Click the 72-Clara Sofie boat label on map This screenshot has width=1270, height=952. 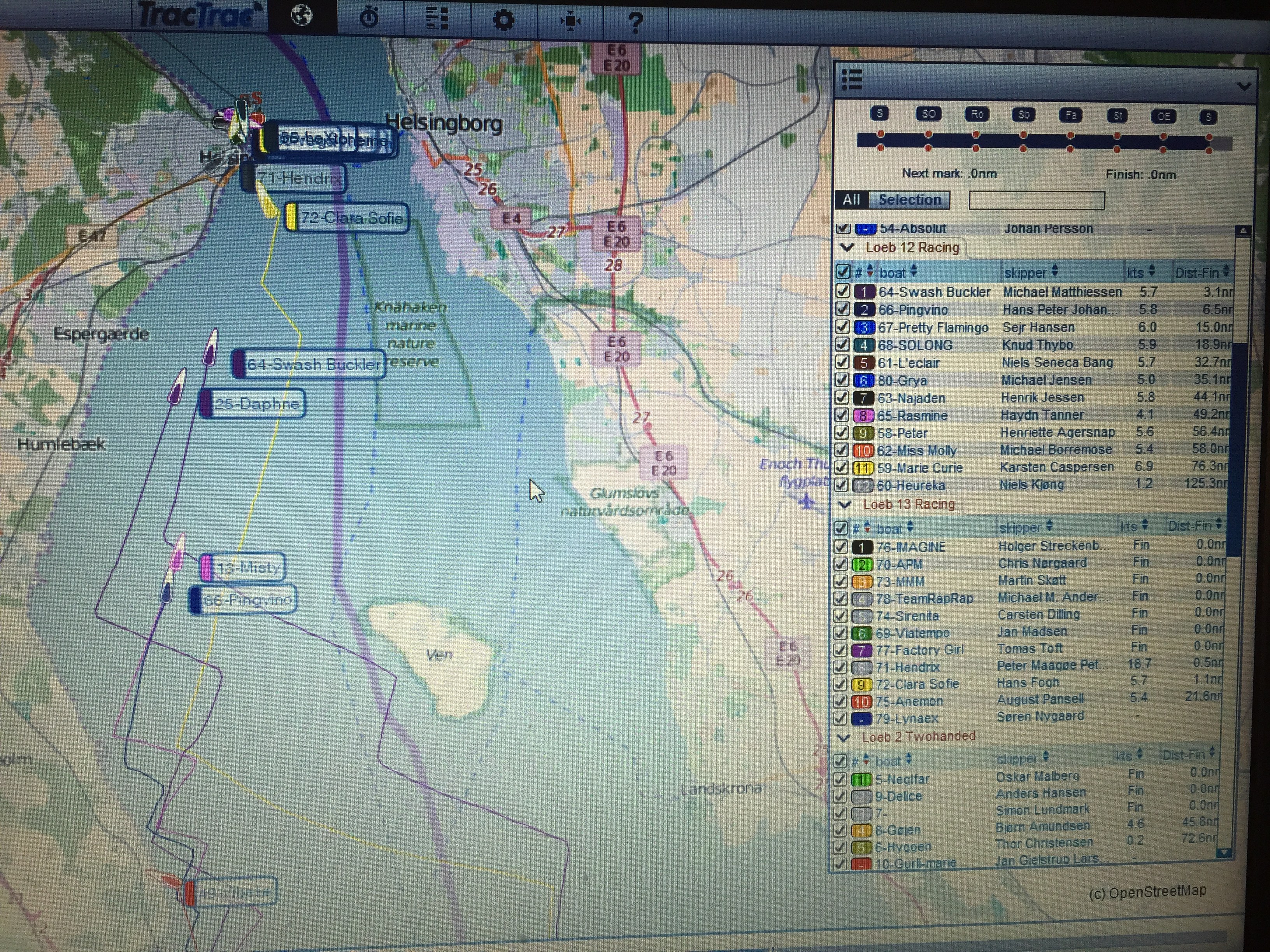[351, 218]
